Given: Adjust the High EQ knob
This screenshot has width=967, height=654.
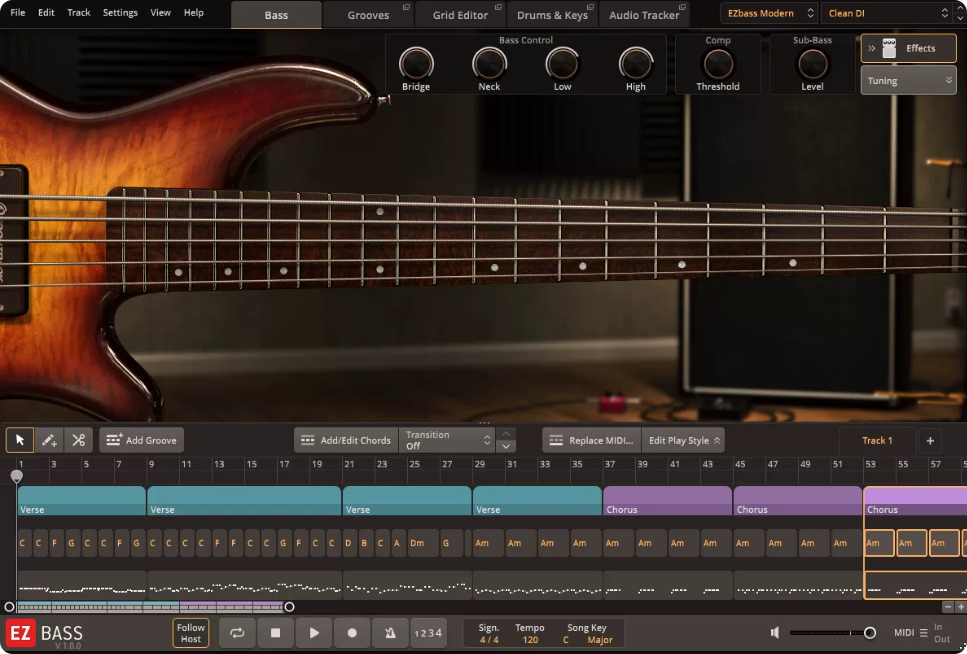Looking at the screenshot, I should [x=636, y=64].
